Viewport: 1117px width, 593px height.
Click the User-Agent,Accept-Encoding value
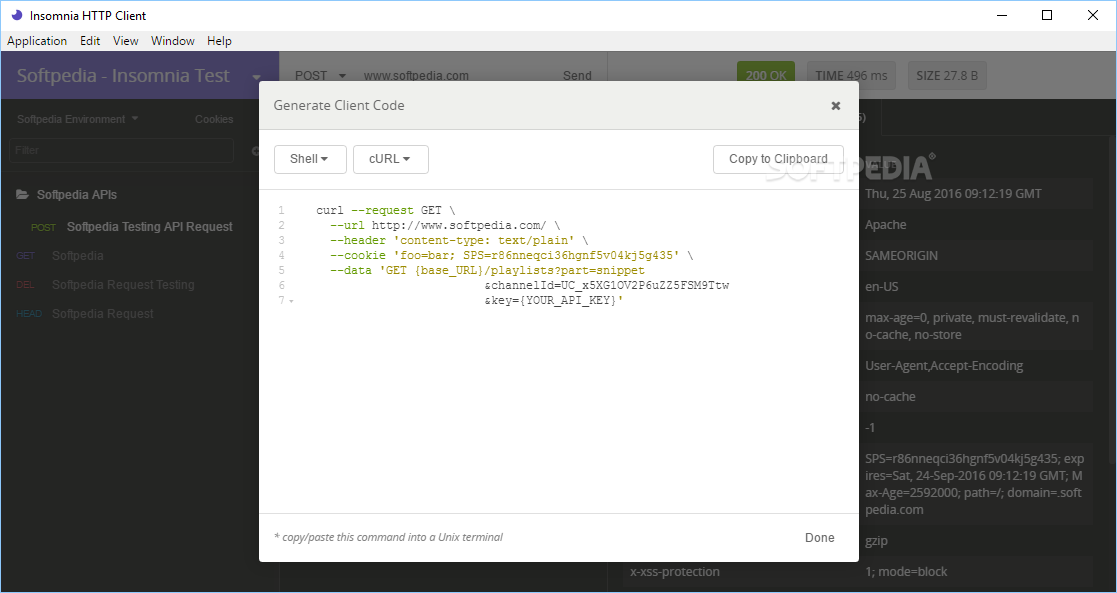(x=944, y=366)
